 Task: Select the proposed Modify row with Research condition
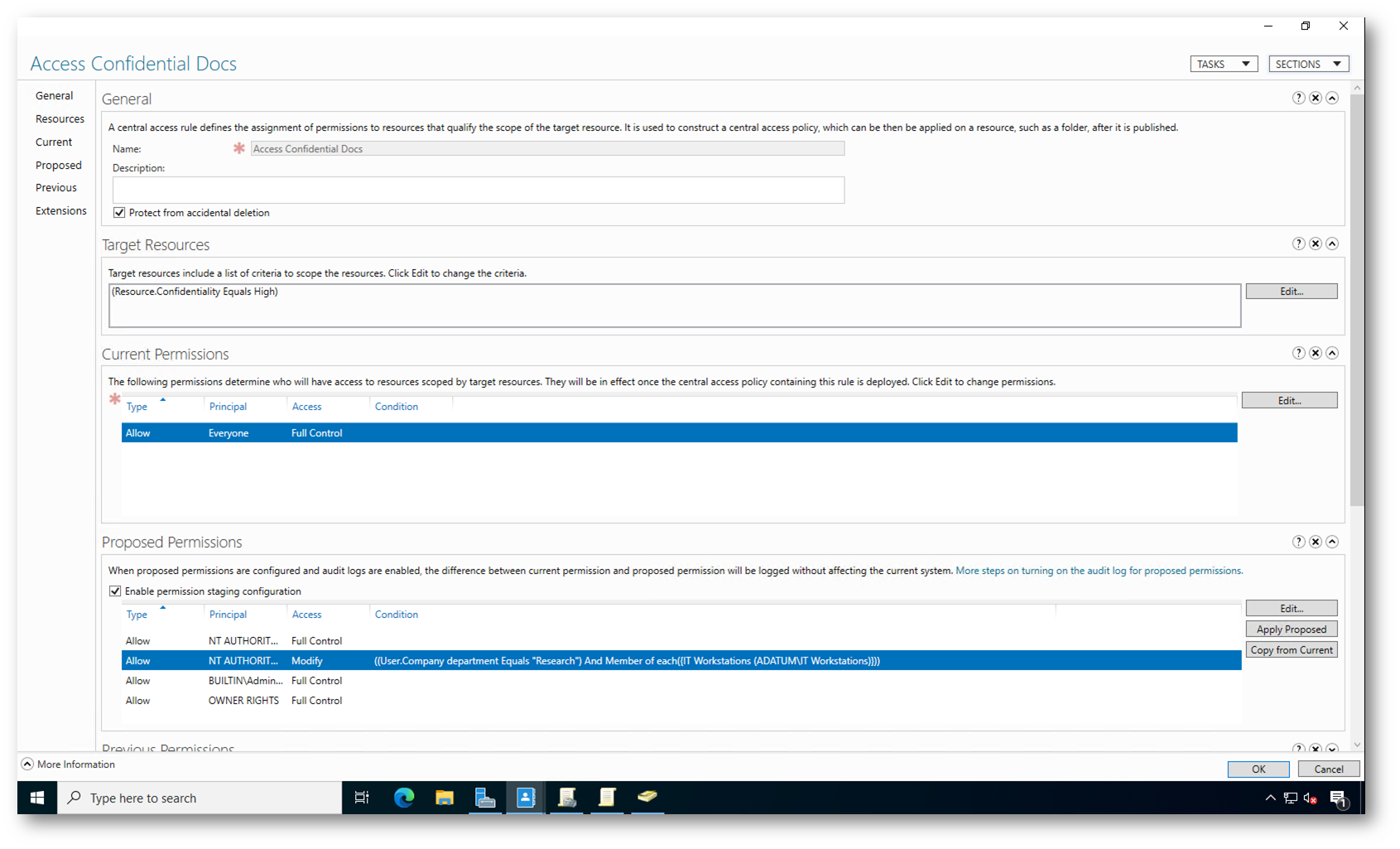tap(681, 661)
